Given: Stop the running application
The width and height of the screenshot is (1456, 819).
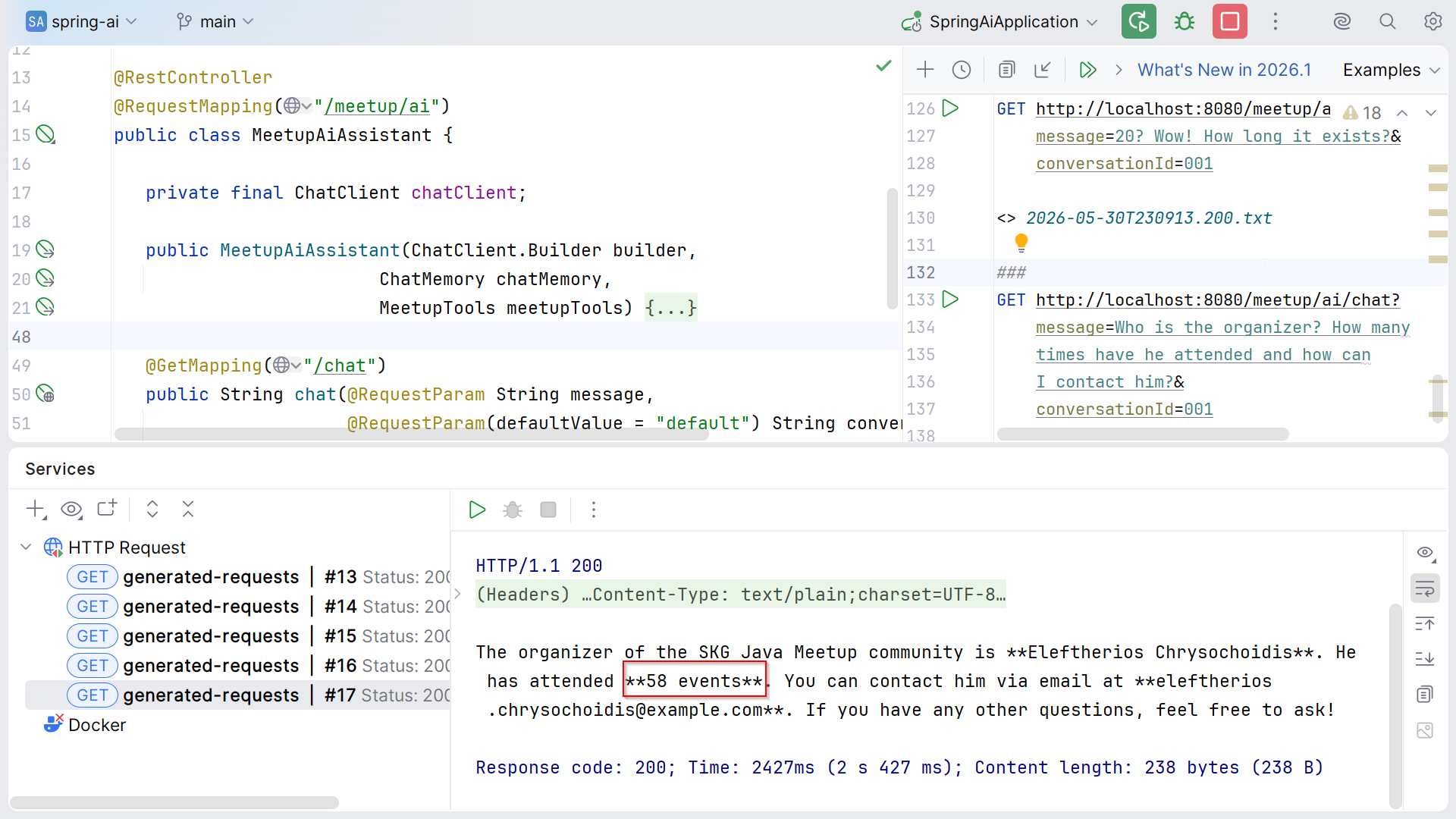Looking at the screenshot, I should click(x=1229, y=21).
